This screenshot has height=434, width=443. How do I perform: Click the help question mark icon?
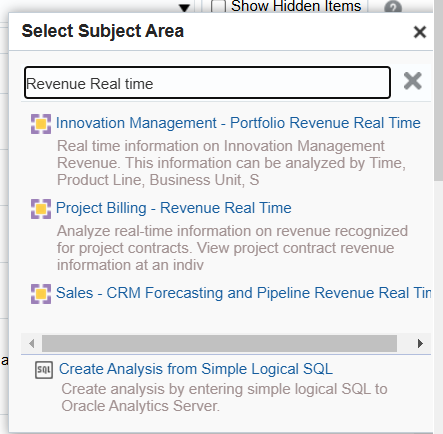pos(393,7)
